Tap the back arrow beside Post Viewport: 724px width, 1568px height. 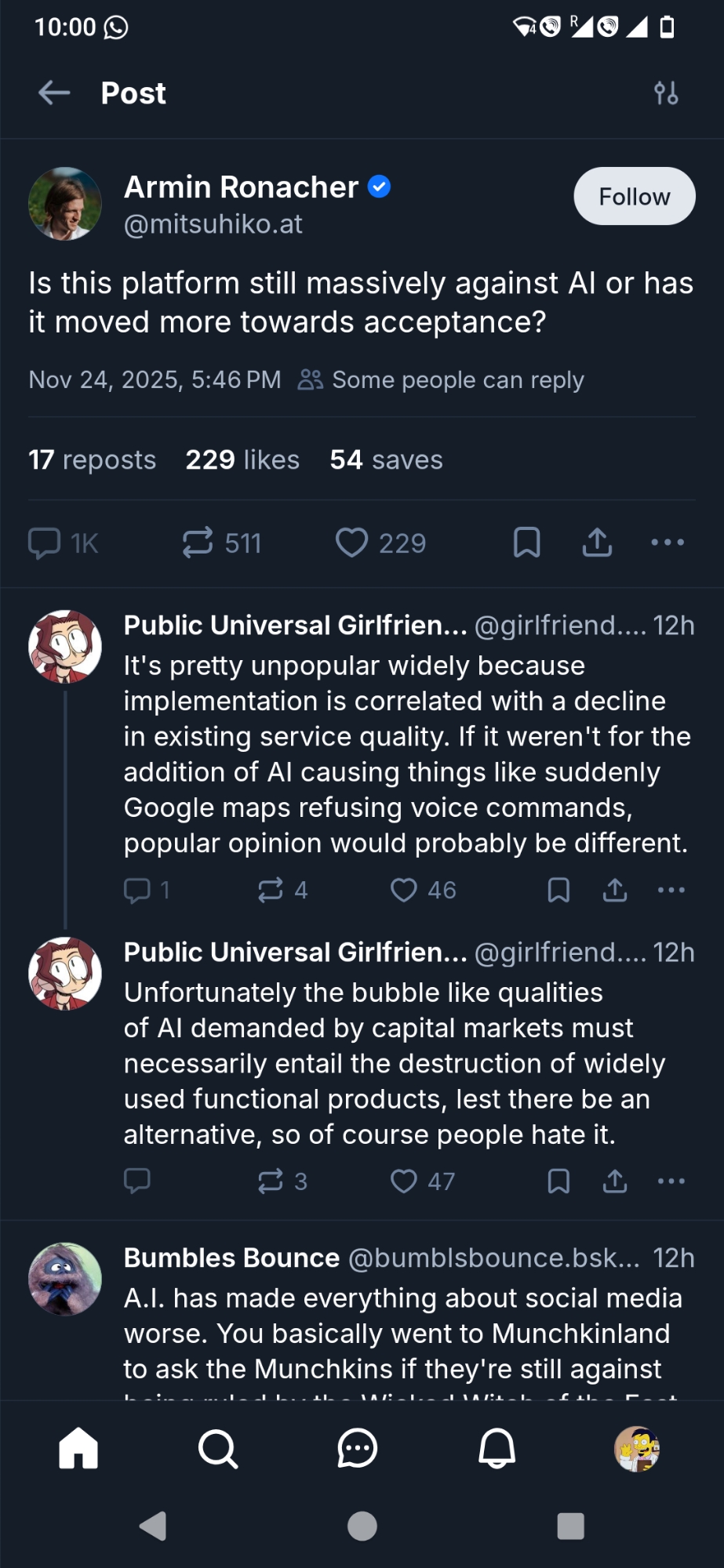click(54, 93)
